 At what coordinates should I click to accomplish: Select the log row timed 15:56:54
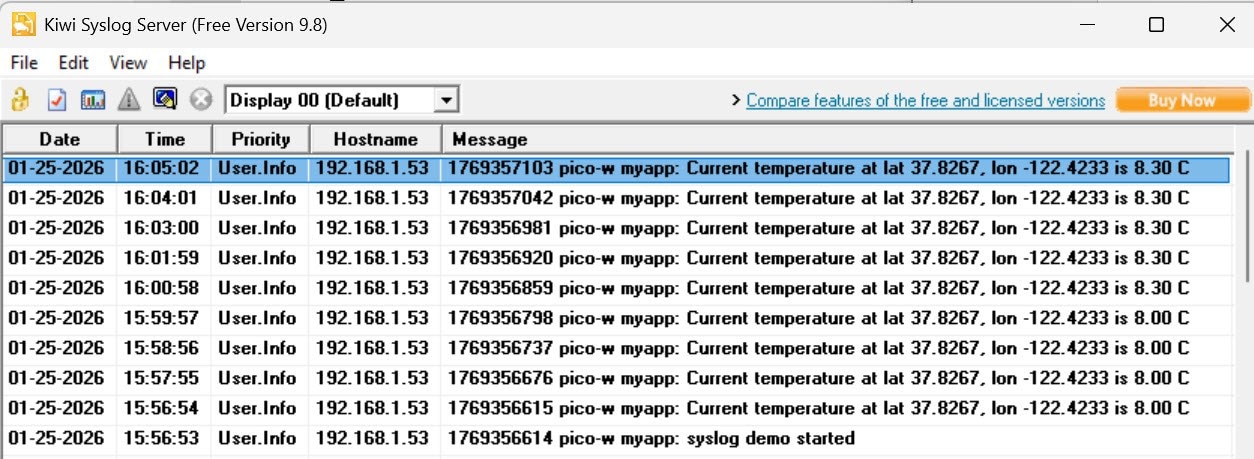[616, 408]
